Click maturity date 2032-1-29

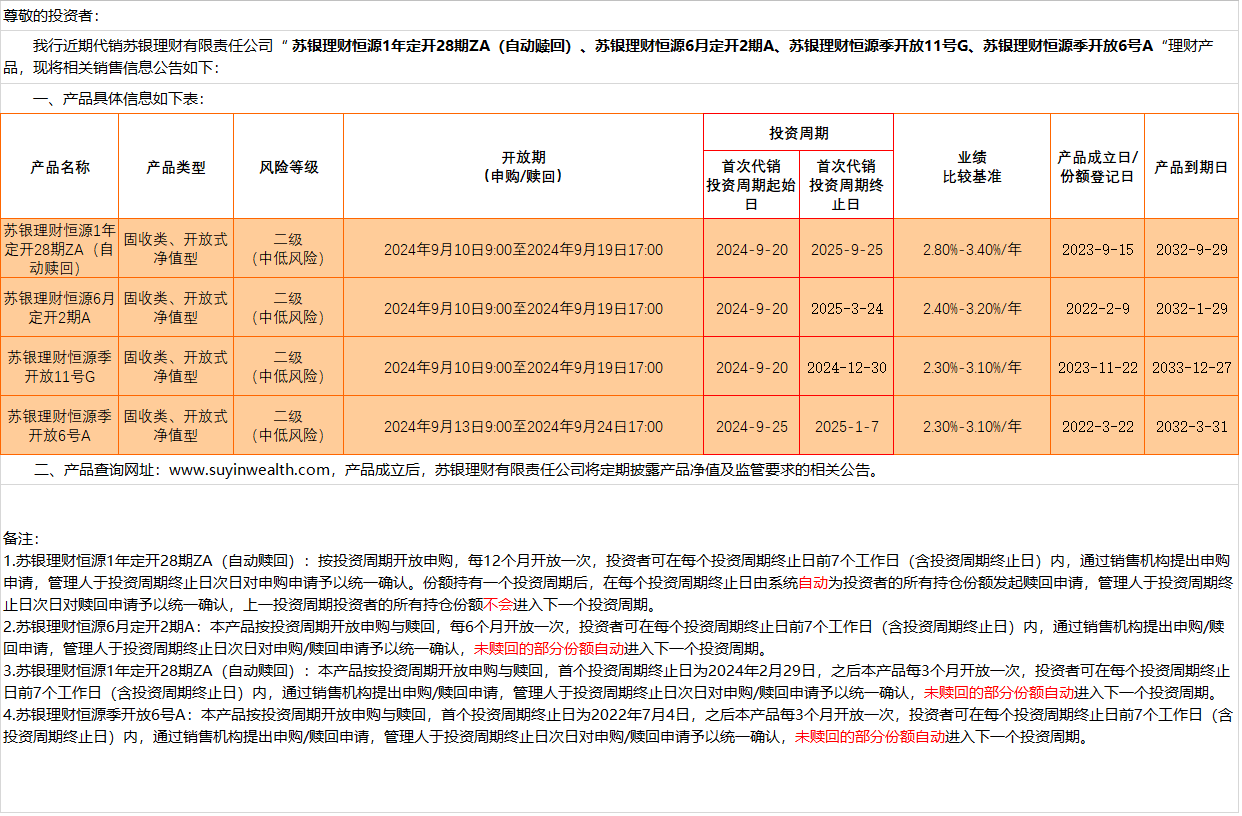(x=1191, y=309)
